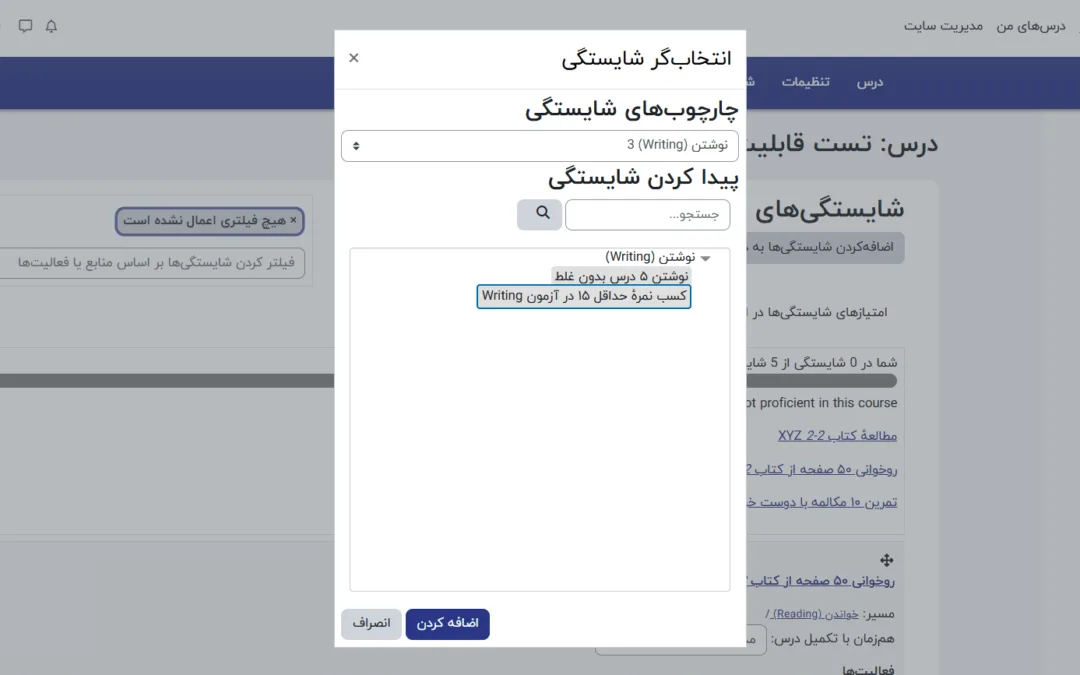Image resolution: width=1080 pixels, height=675 pixels.
Task: Click the 'انصراف' cancel button
Action: tap(371, 624)
